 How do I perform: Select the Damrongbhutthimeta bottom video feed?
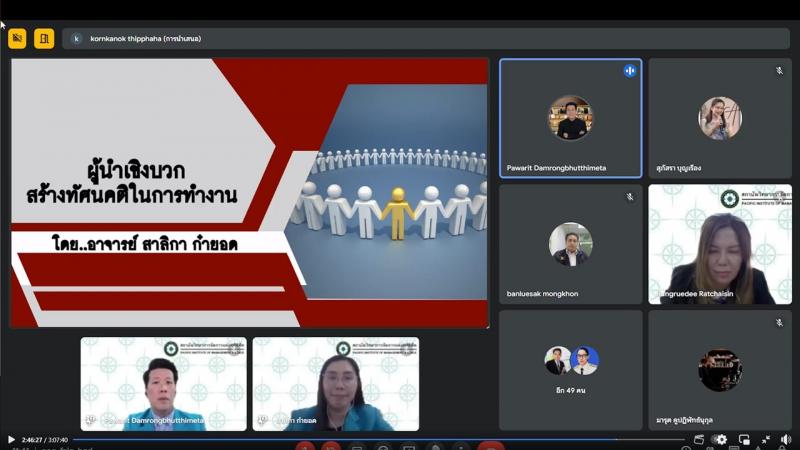(163, 384)
